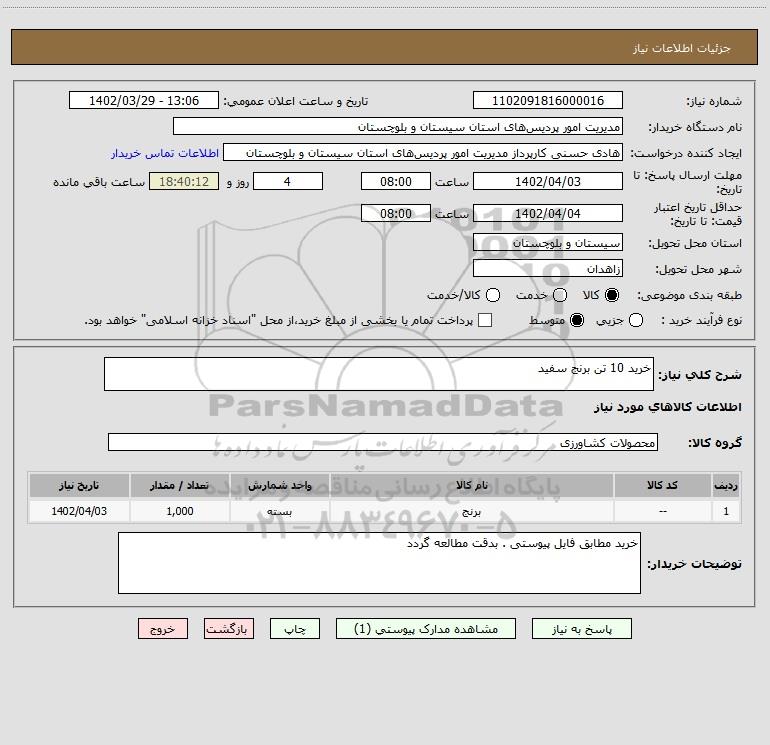
Task: Click the remaining time 18:40:12 field
Action: [x=184, y=181]
